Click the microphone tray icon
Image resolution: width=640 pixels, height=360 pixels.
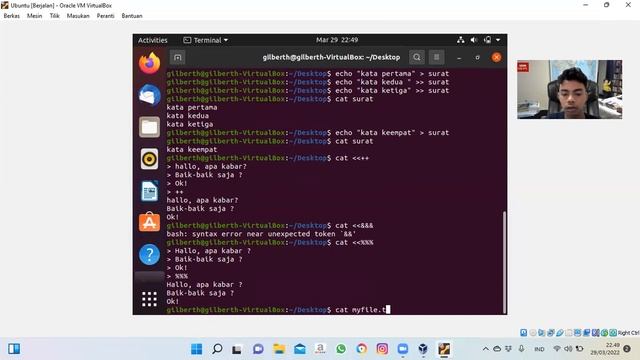521,349
